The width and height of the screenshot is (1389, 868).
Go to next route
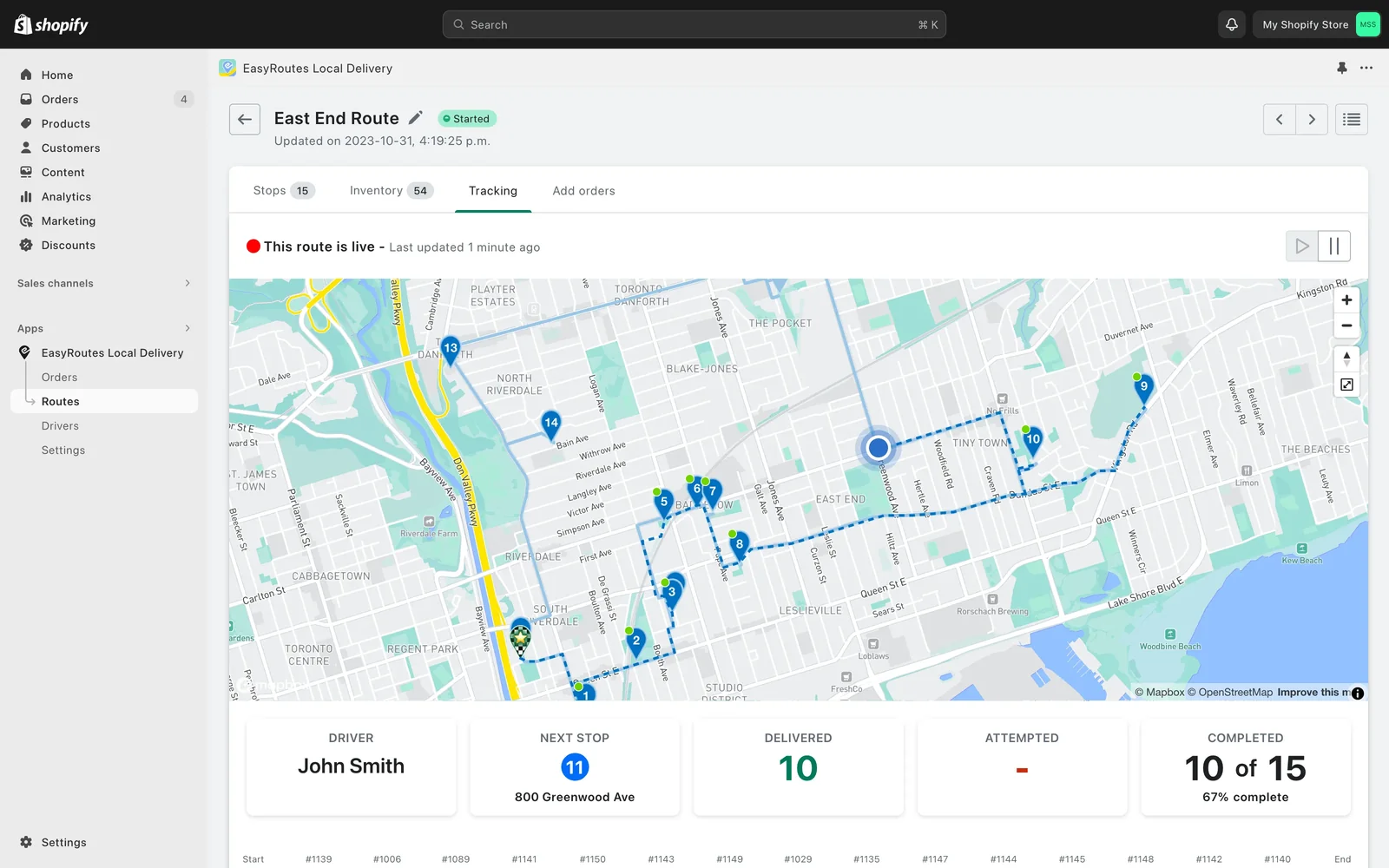pos(1312,119)
